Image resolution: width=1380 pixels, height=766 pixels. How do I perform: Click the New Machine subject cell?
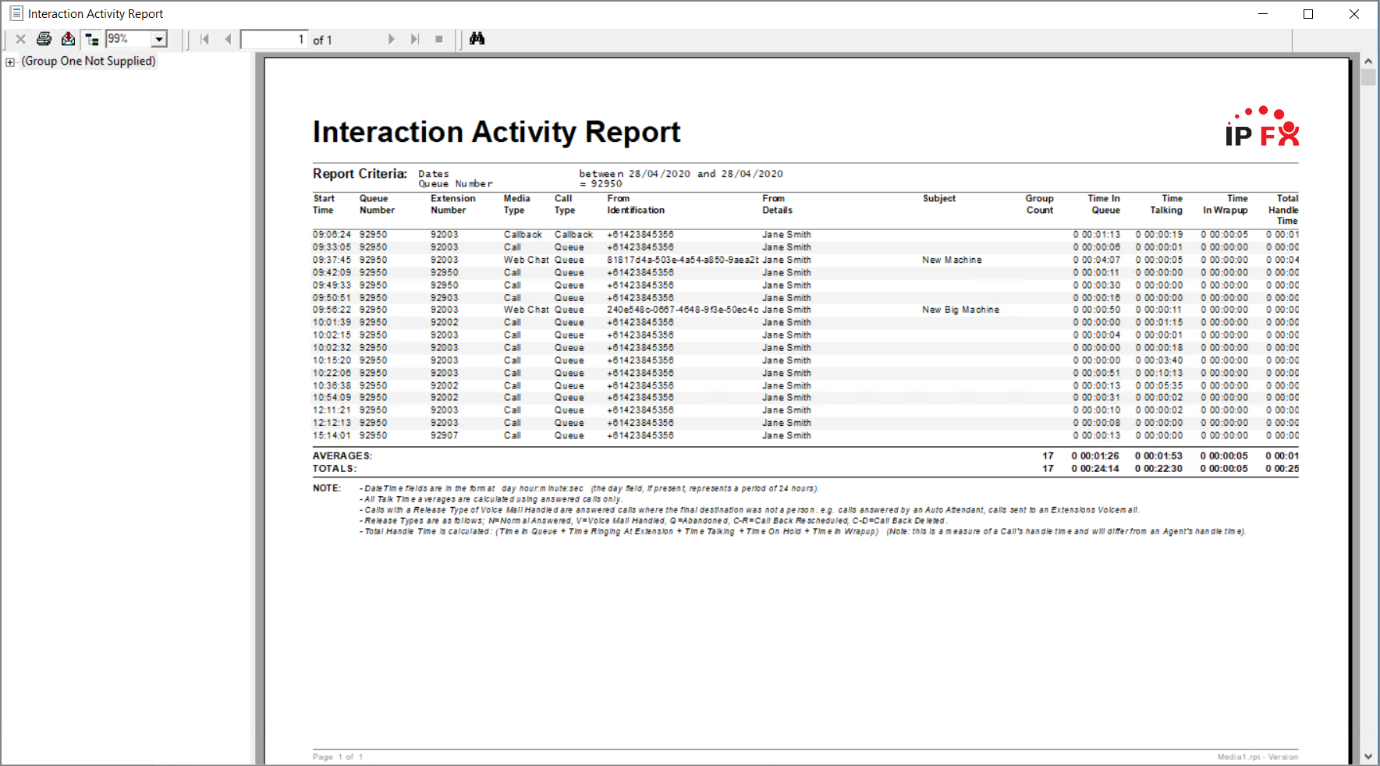click(x=952, y=260)
